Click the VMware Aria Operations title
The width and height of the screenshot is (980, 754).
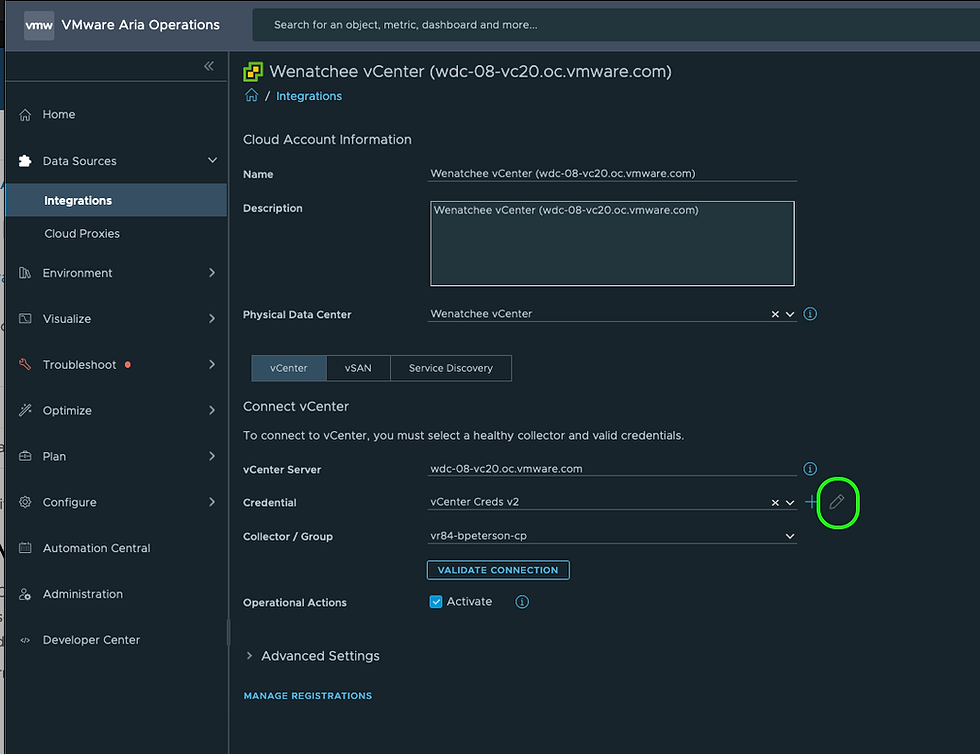141,25
